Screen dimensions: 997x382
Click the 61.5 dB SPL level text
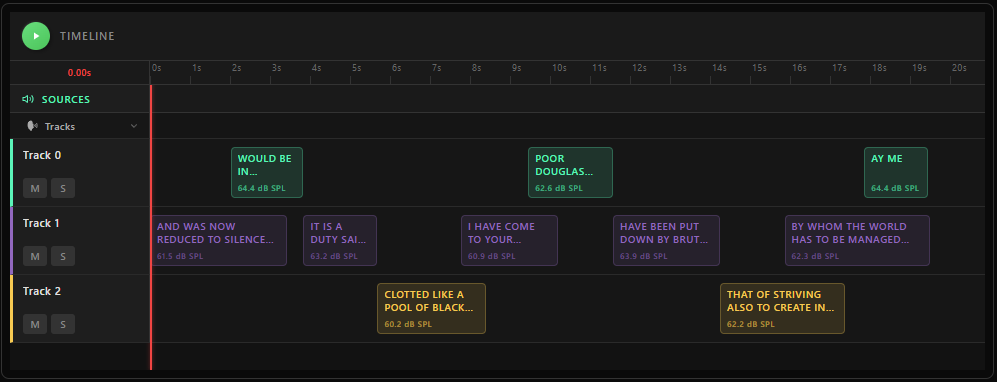181,256
